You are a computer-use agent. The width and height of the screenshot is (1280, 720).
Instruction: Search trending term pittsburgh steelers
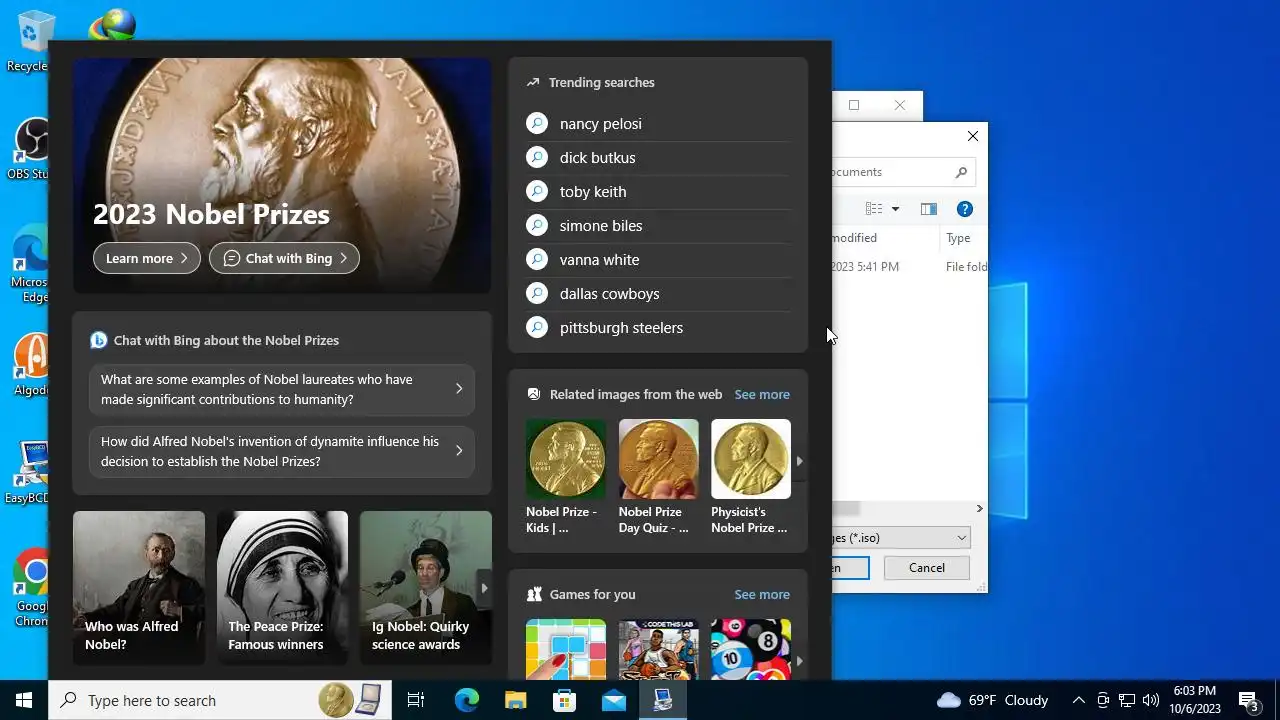pyautogui.click(x=621, y=327)
